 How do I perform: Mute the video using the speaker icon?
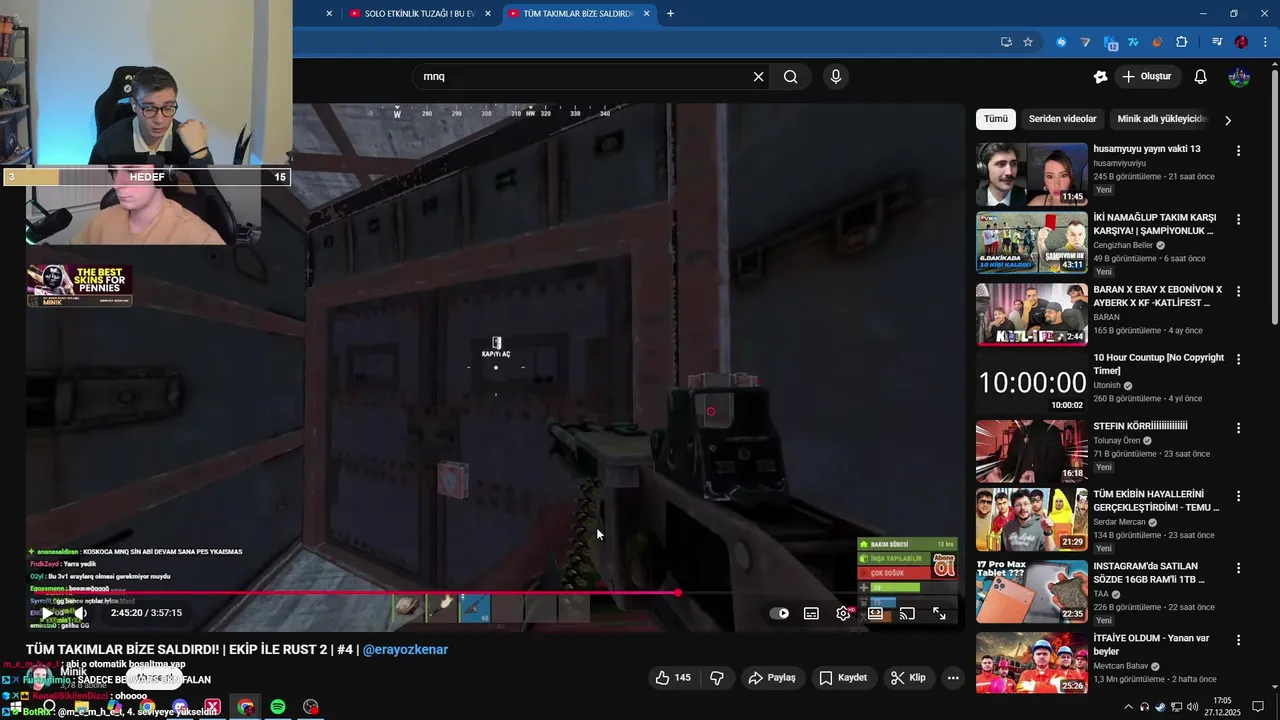(x=80, y=613)
